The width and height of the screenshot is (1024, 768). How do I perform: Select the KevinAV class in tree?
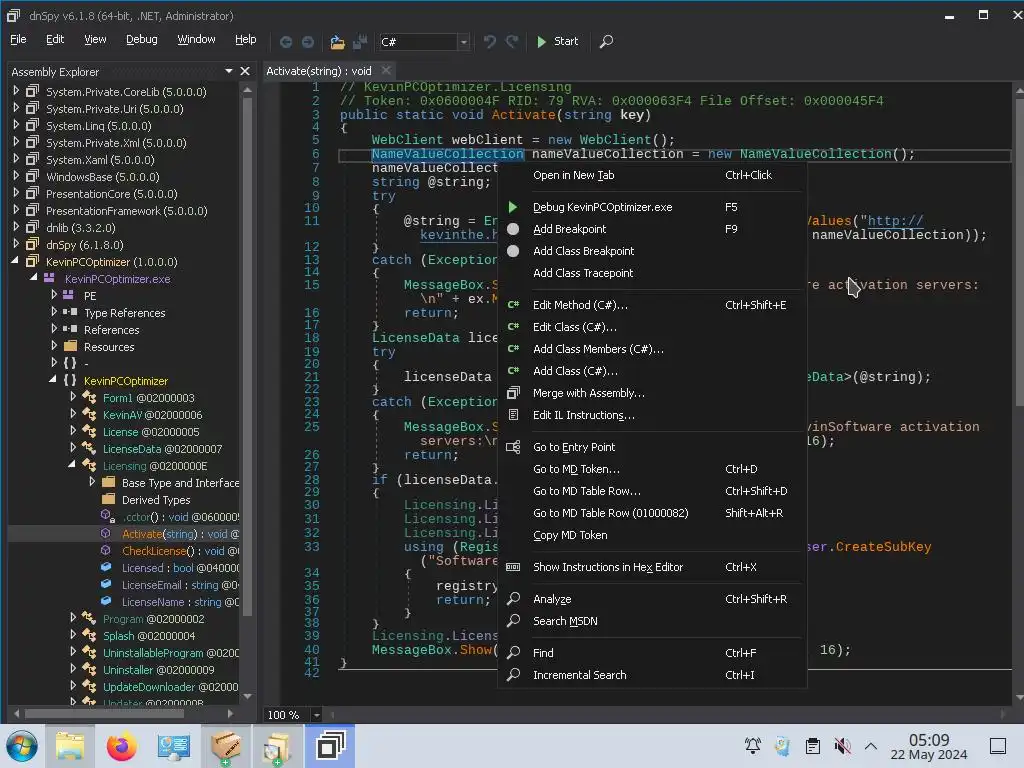[152, 415]
